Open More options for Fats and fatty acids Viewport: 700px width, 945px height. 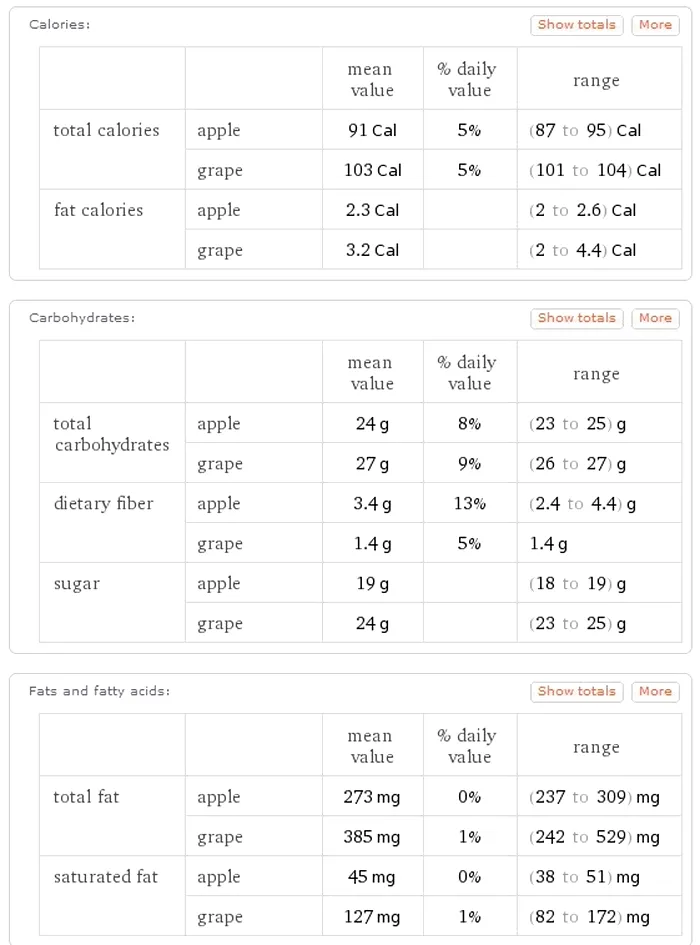click(655, 691)
